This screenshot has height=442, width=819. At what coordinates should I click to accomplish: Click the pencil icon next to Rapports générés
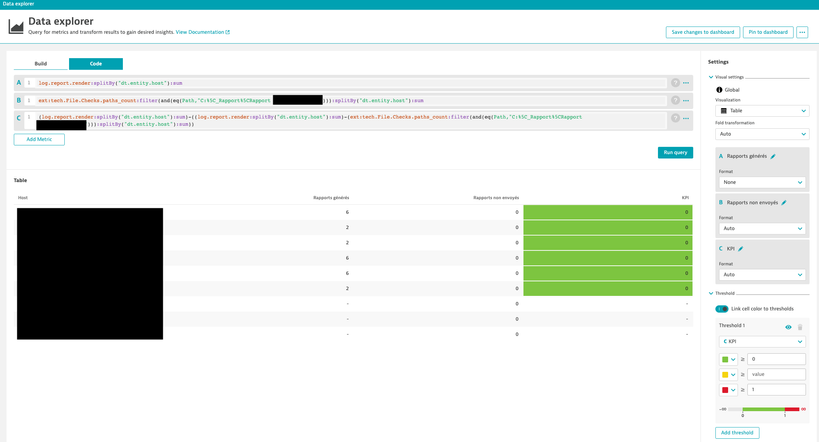(773, 156)
